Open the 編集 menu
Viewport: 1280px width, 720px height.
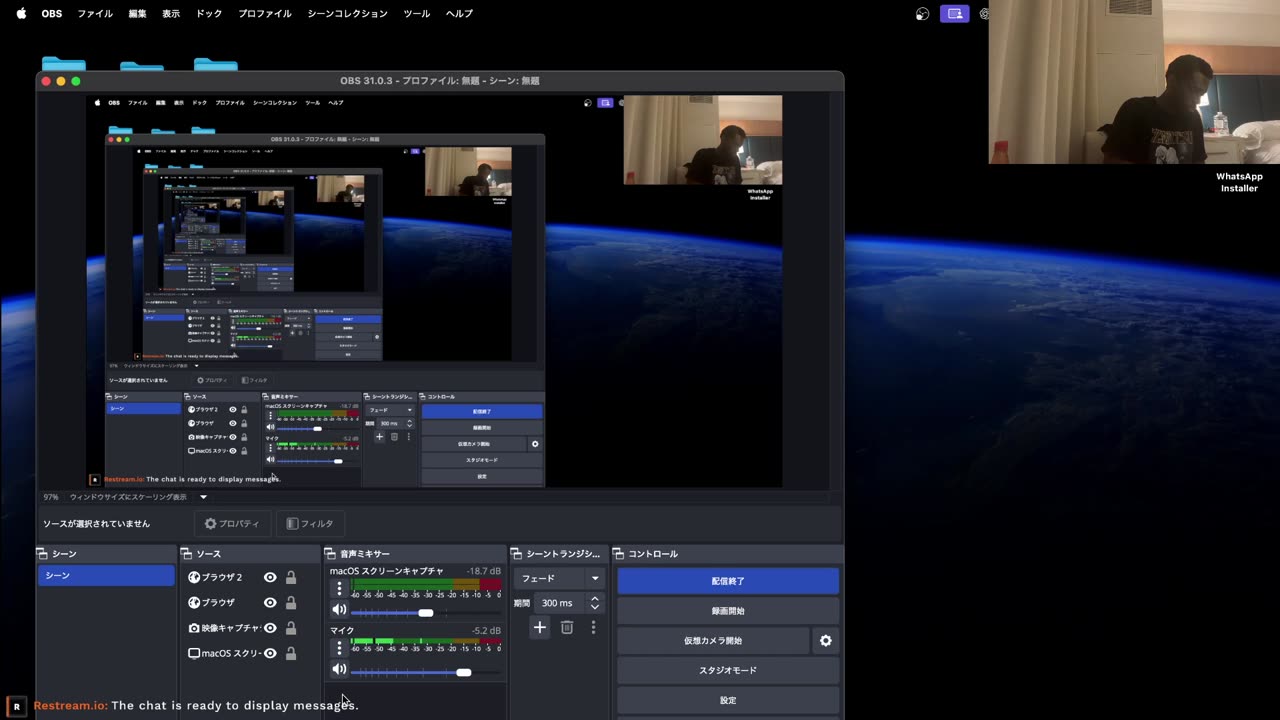(138, 14)
